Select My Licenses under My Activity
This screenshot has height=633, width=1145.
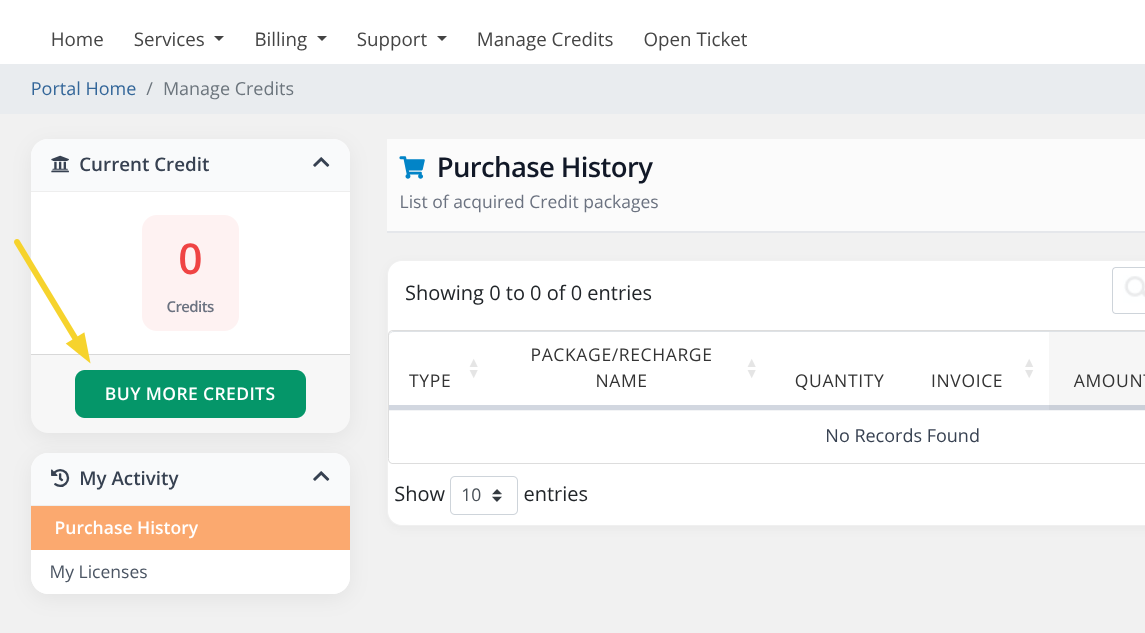(98, 572)
